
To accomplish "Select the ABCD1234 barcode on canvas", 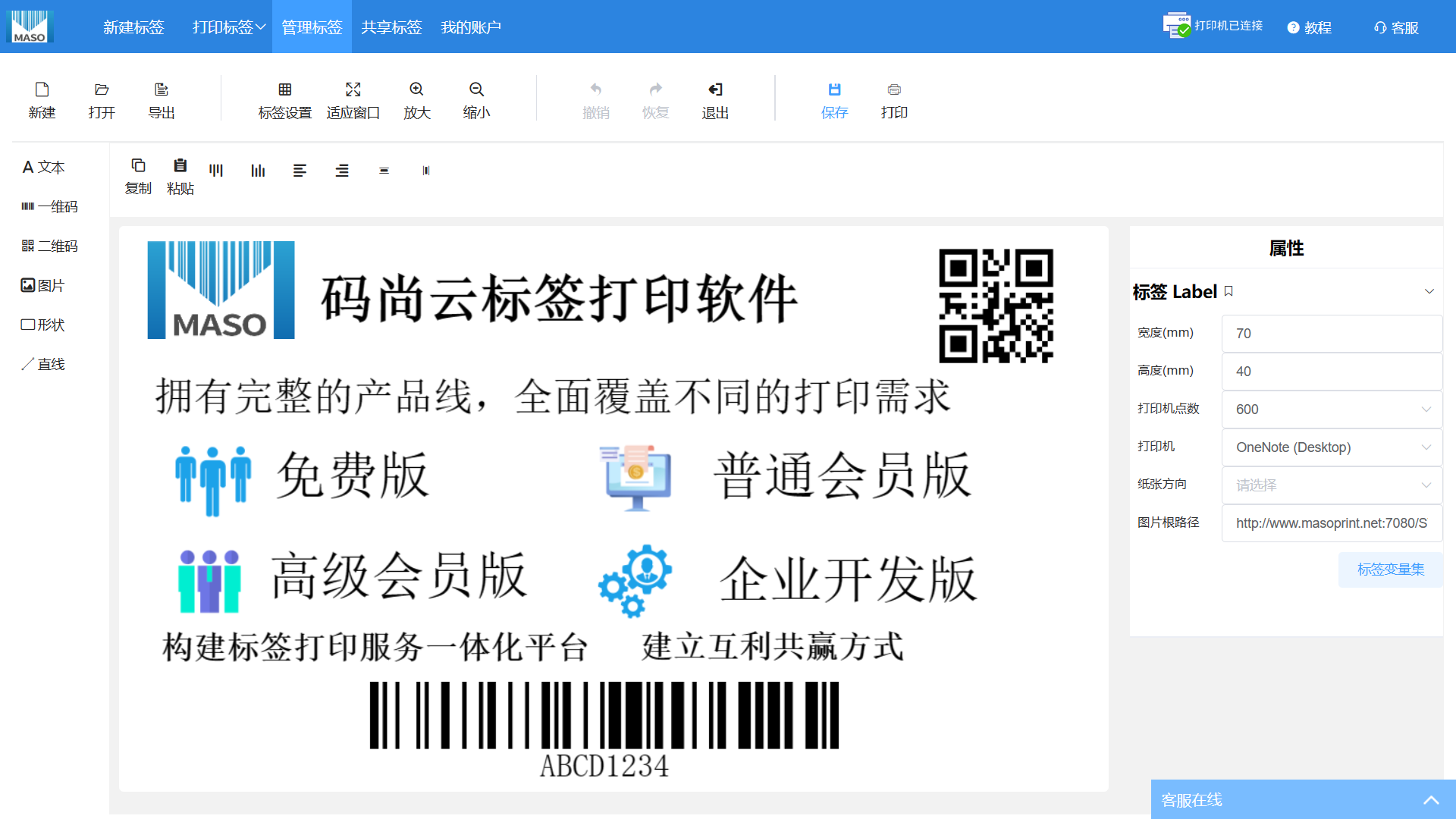I will tap(604, 730).
